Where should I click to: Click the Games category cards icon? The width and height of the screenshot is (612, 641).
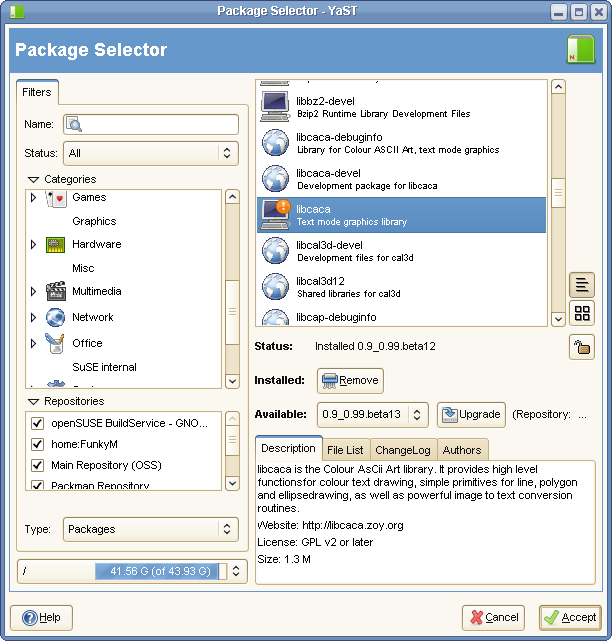point(56,199)
